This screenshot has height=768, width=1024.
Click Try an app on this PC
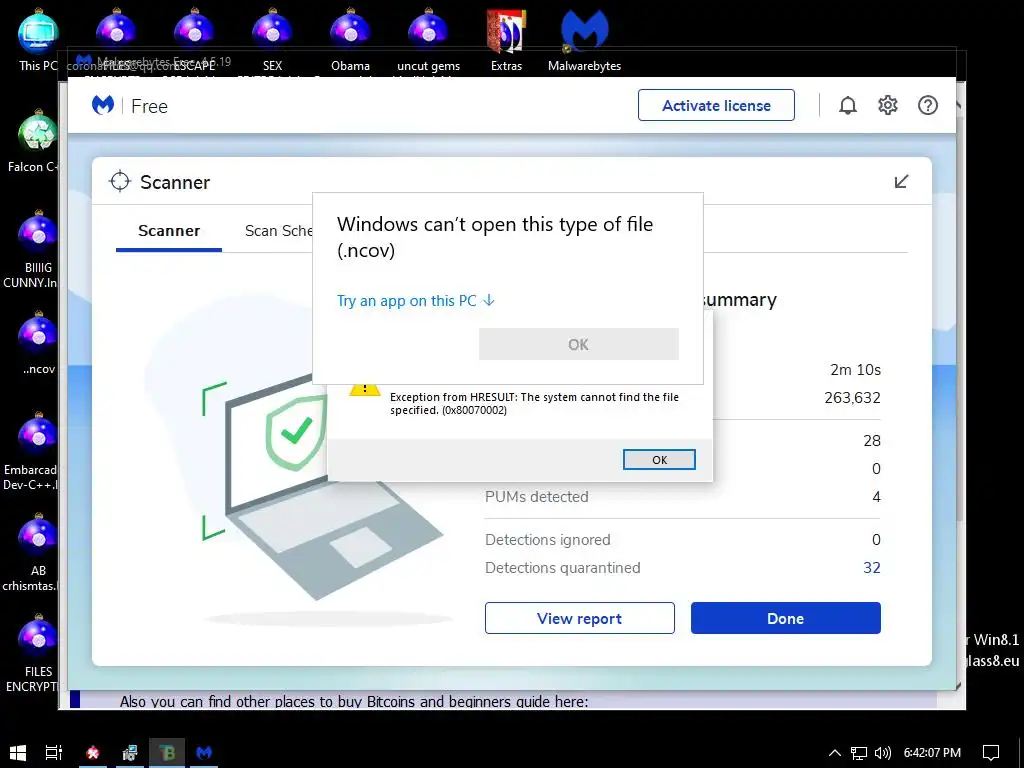[415, 300]
